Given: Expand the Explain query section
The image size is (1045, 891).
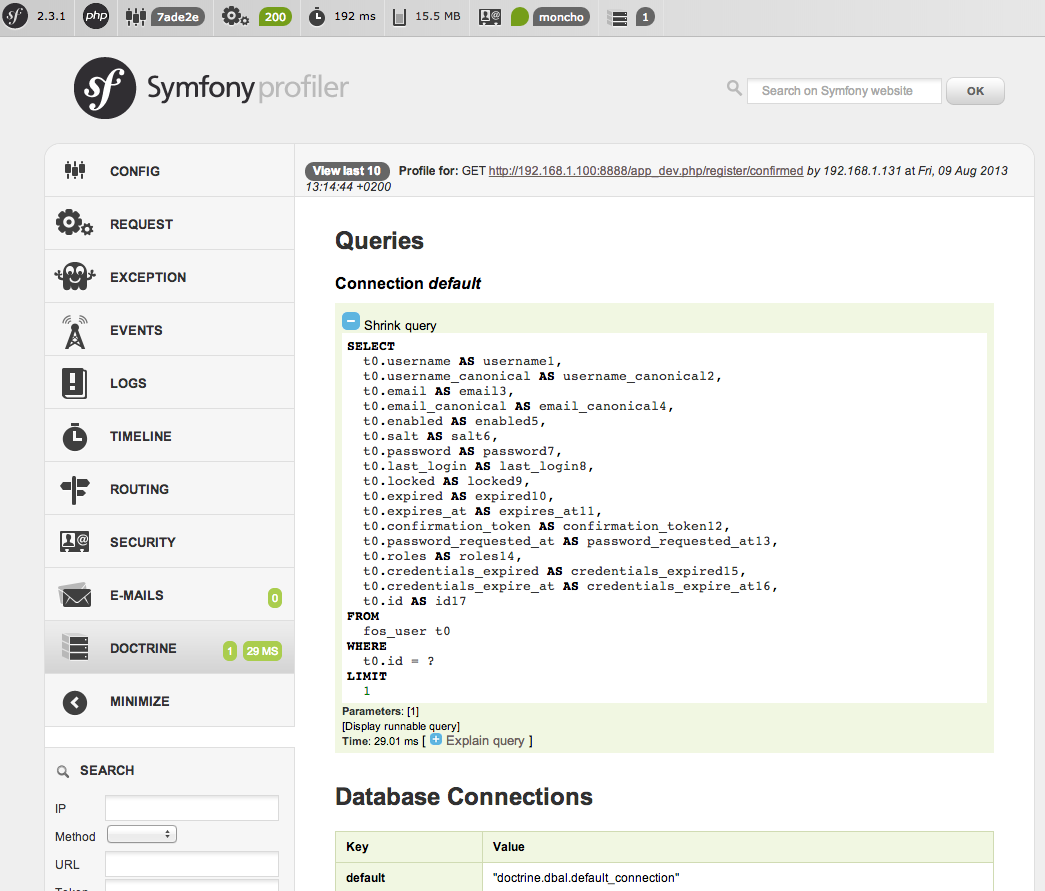Looking at the screenshot, I should 436,741.
